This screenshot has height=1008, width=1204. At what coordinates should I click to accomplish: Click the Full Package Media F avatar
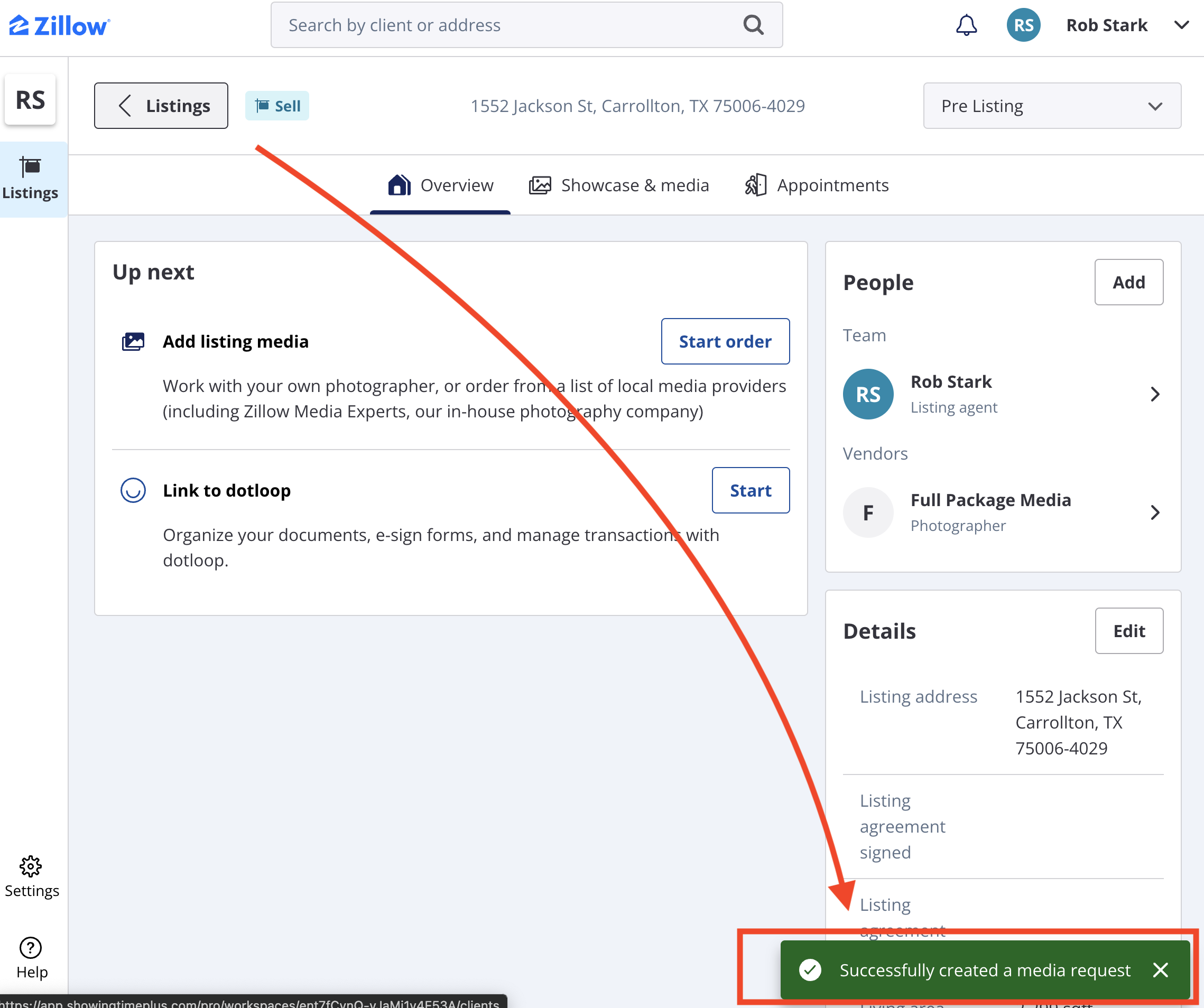tap(867, 512)
